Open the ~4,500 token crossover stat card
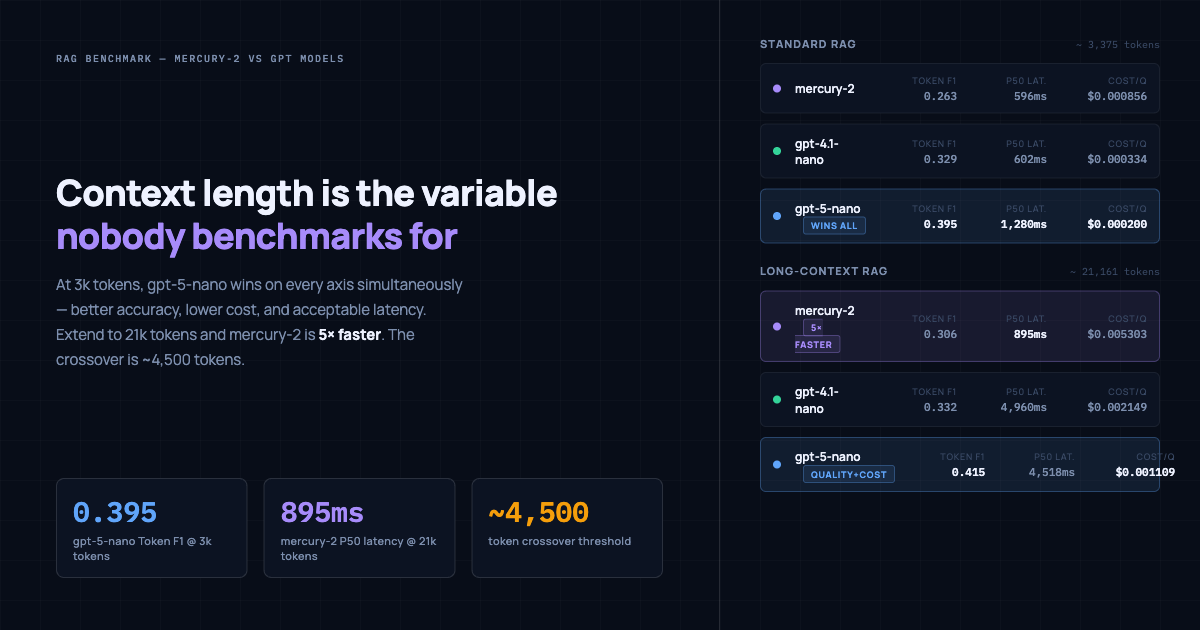Viewport: 1200px width, 630px height. coord(566,527)
